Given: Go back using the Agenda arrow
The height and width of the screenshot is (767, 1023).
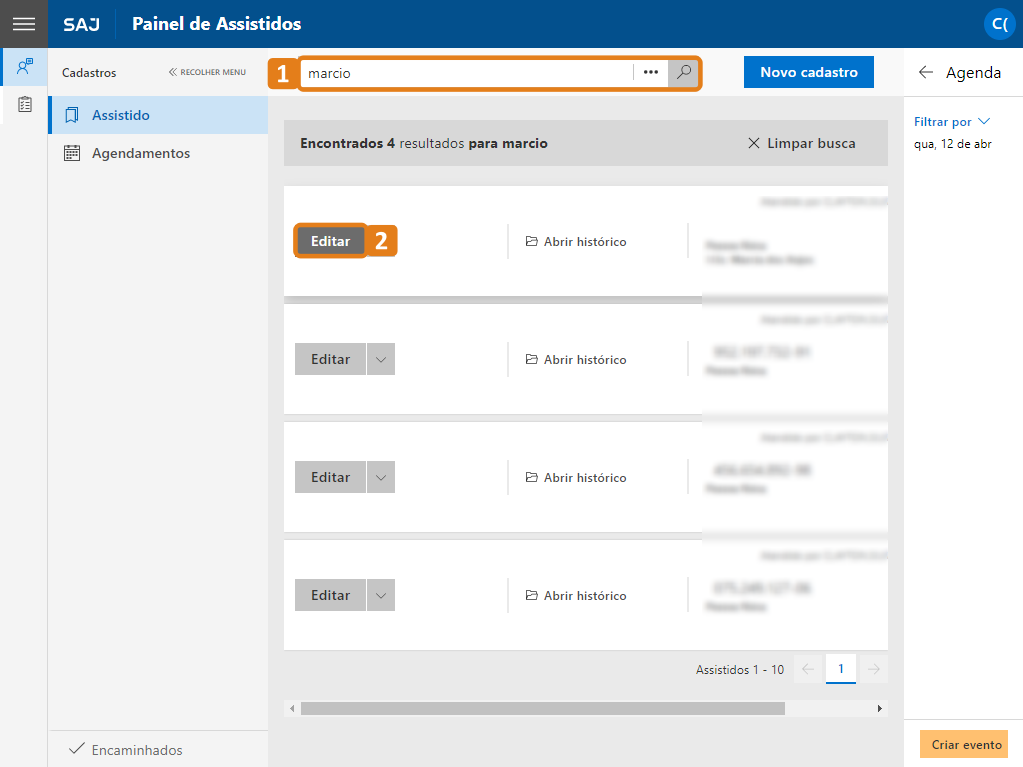Looking at the screenshot, I should (926, 72).
